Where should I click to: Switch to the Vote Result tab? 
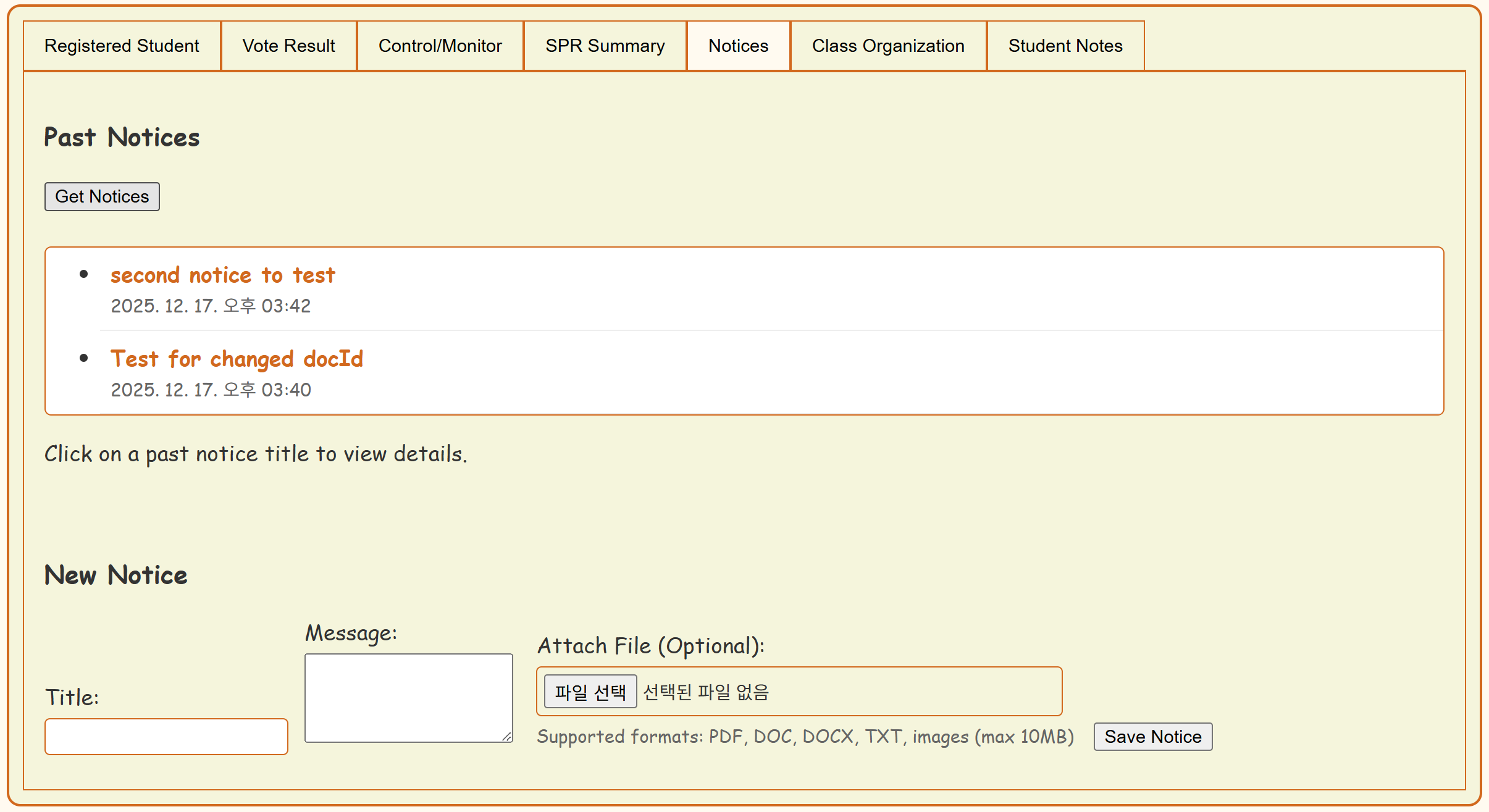288,46
